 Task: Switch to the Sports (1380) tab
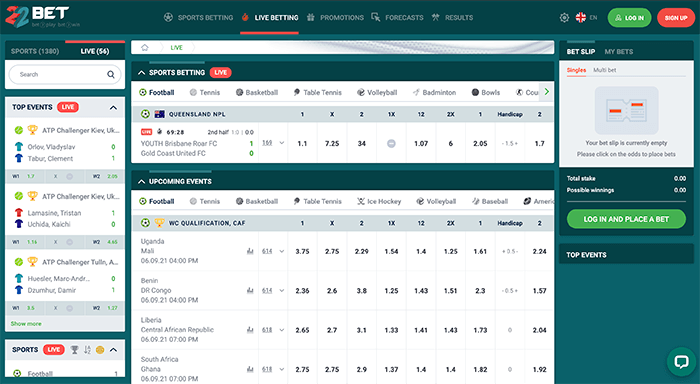click(x=35, y=51)
